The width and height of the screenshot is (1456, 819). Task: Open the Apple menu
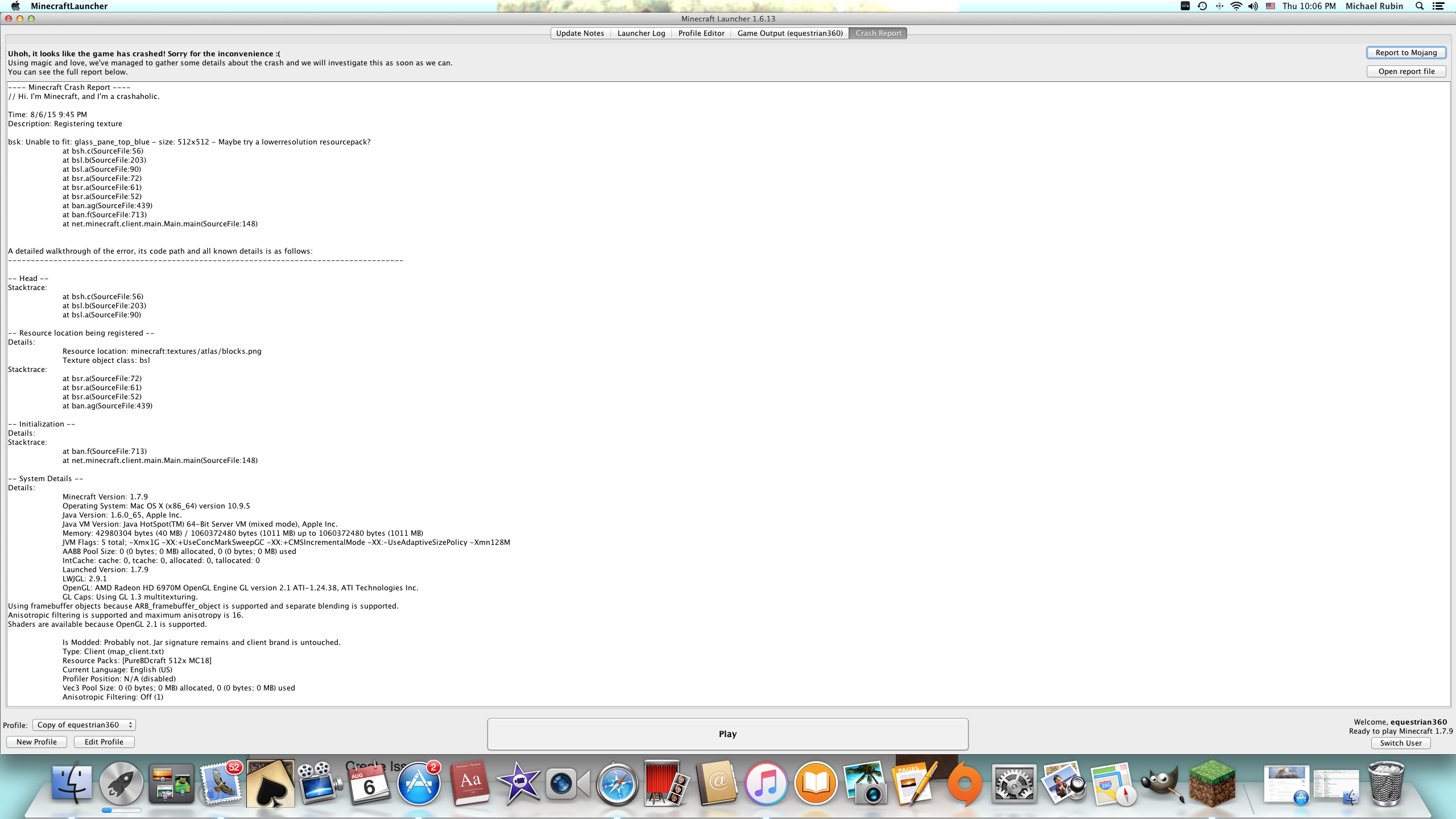click(15, 6)
